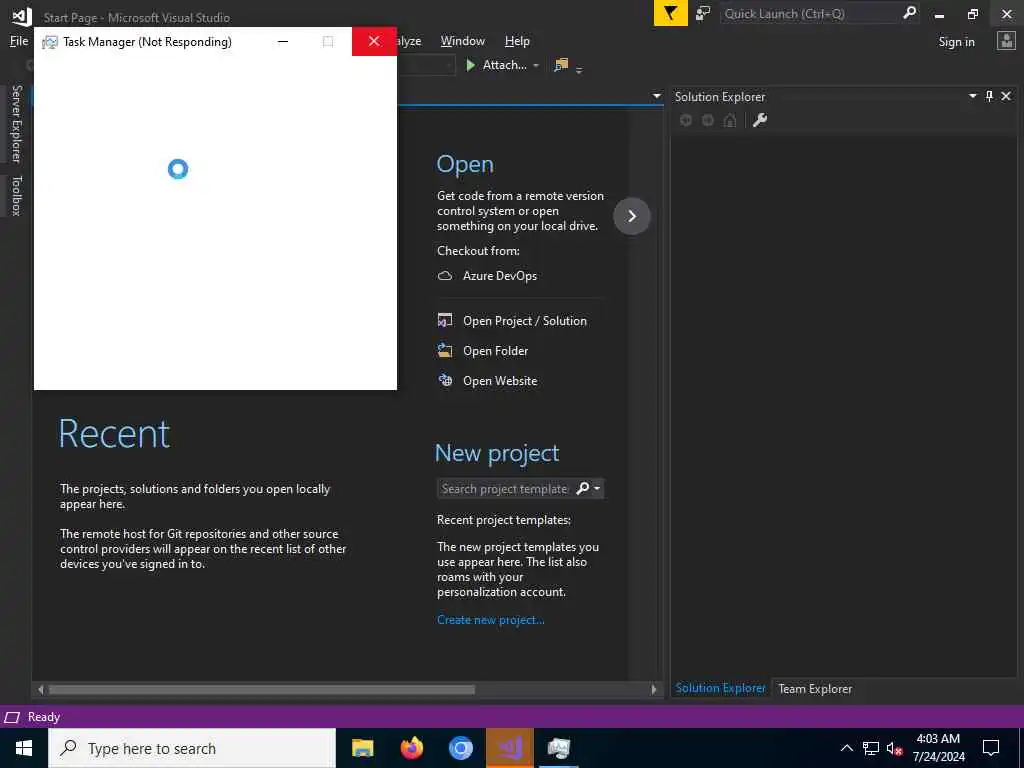1024x768 pixels.
Task: Click the scroll-left arrow of Start Page scrollbar
Action: tap(40, 690)
